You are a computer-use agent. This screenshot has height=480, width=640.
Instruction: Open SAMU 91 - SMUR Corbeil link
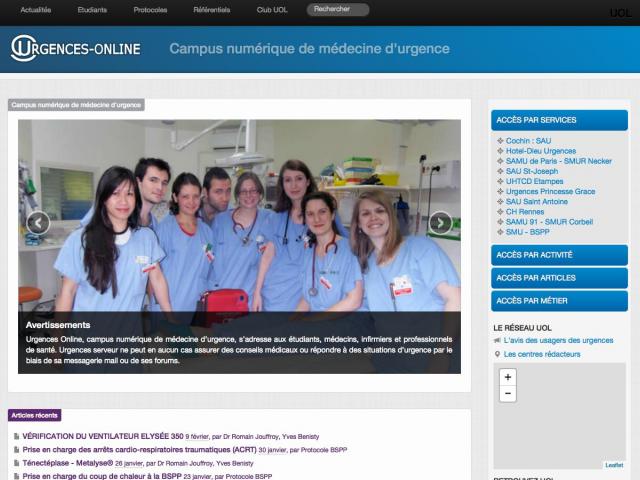tap(549, 222)
